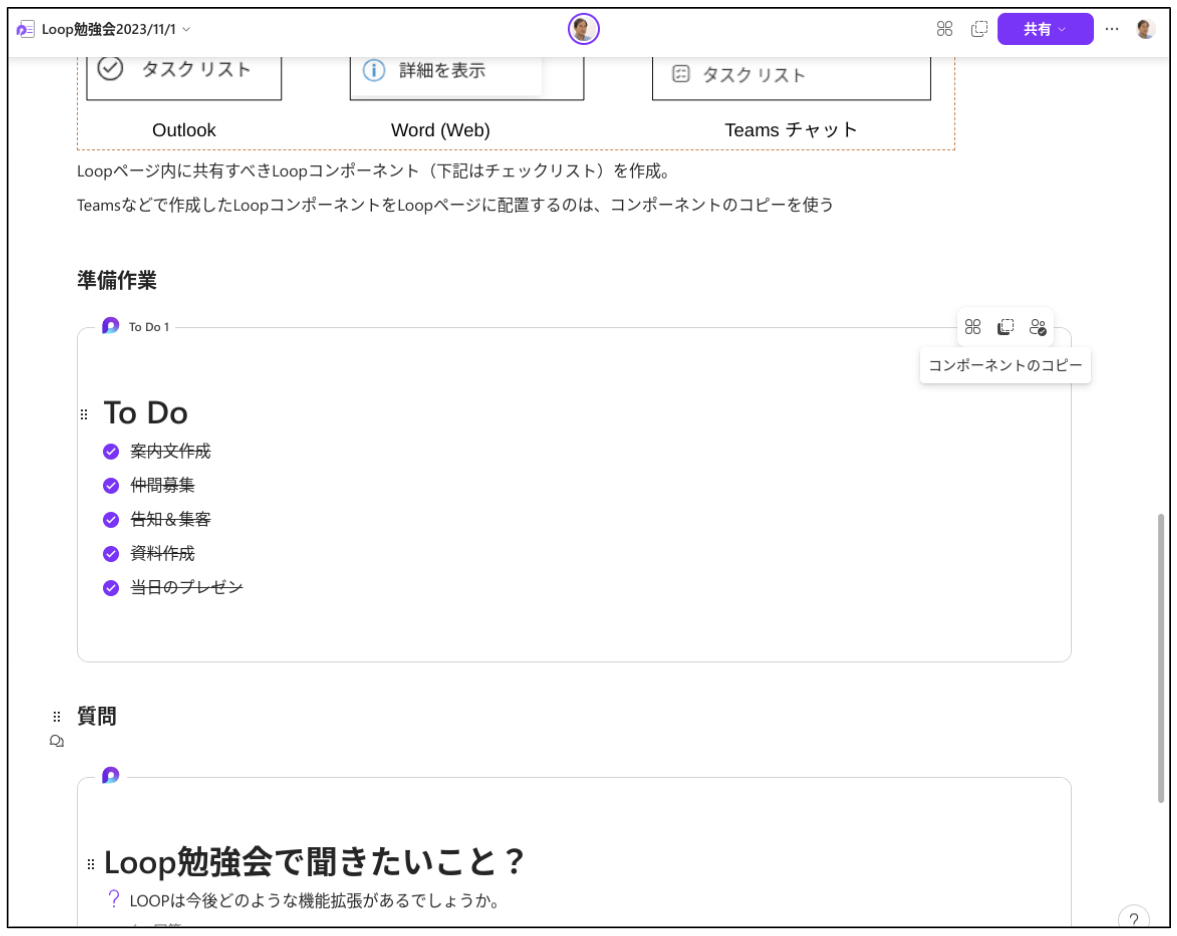The image size is (1177, 936).
Task: Click the Outlook タスク リスト checkmark icon
Action: tap(110, 68)
